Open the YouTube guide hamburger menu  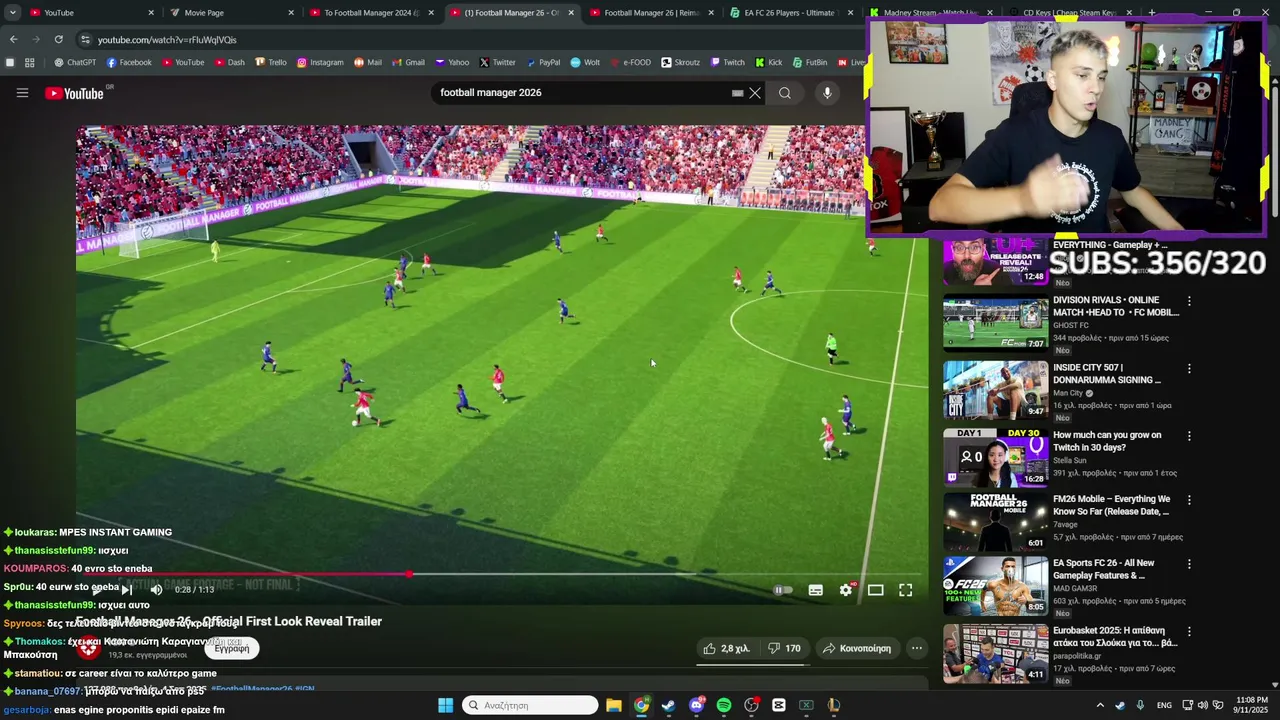pyautogui.click(x=22, y=93)
